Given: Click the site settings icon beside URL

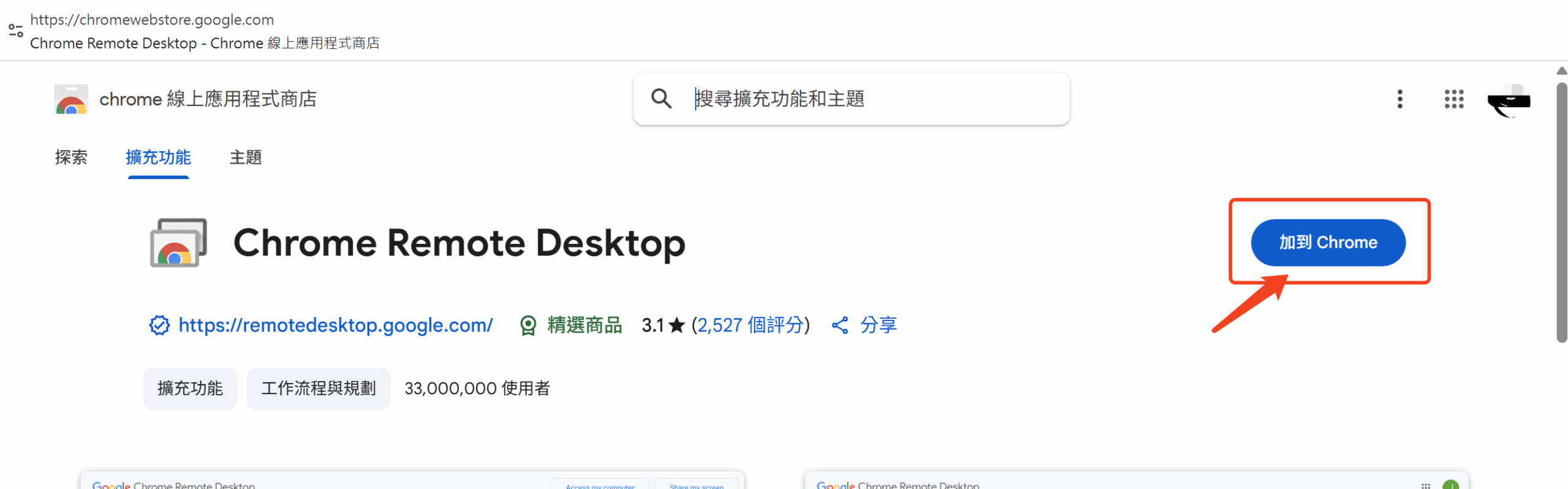Looking at the screenshot, I should pos(16,30).
